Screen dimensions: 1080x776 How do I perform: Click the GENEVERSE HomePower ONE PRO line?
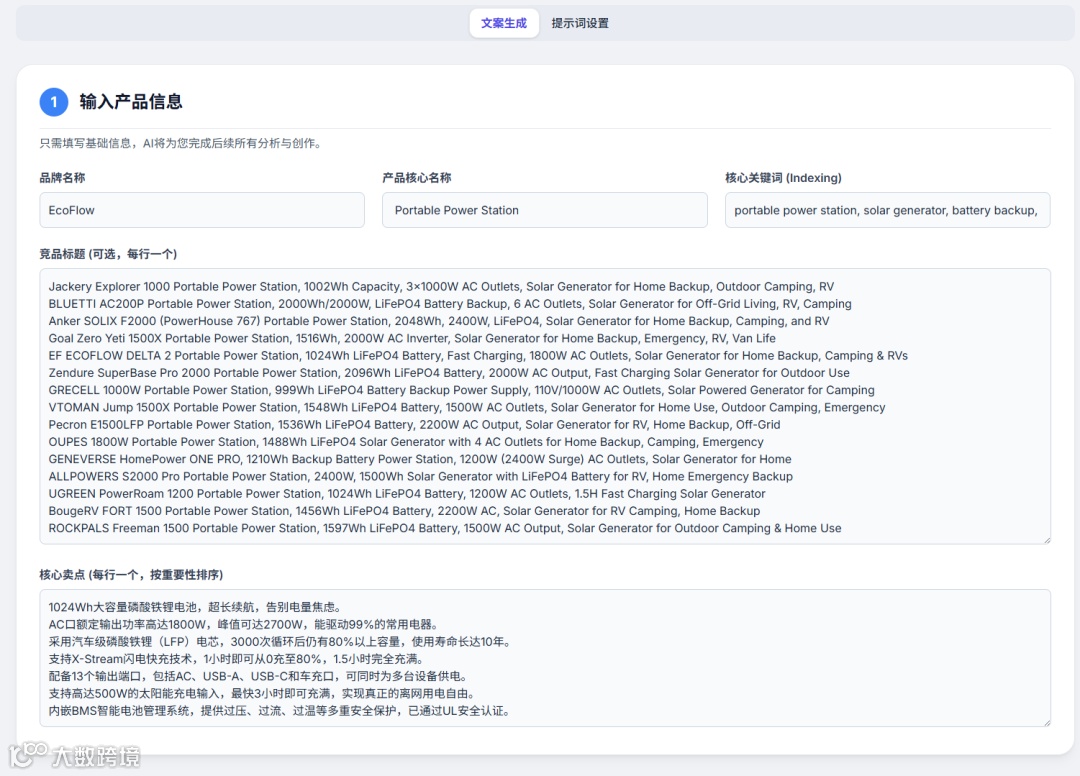[x=420, y=459]
